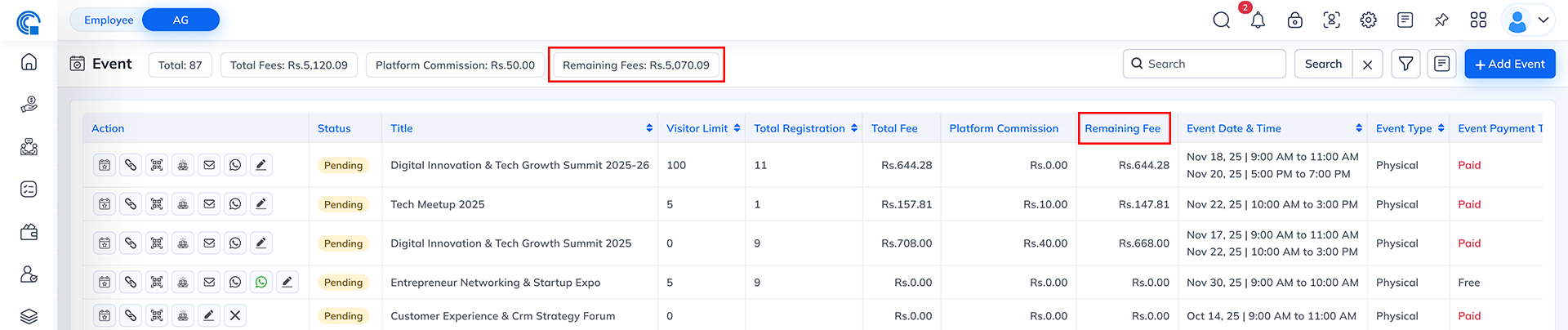
Task: Select the AG toggle option
Action: coord(180,20)
